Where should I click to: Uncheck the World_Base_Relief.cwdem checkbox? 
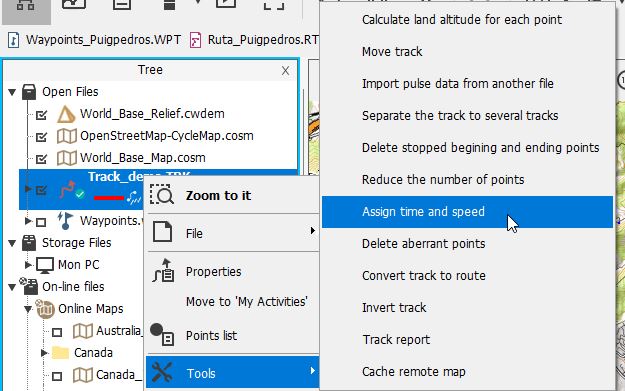[41, 115]
